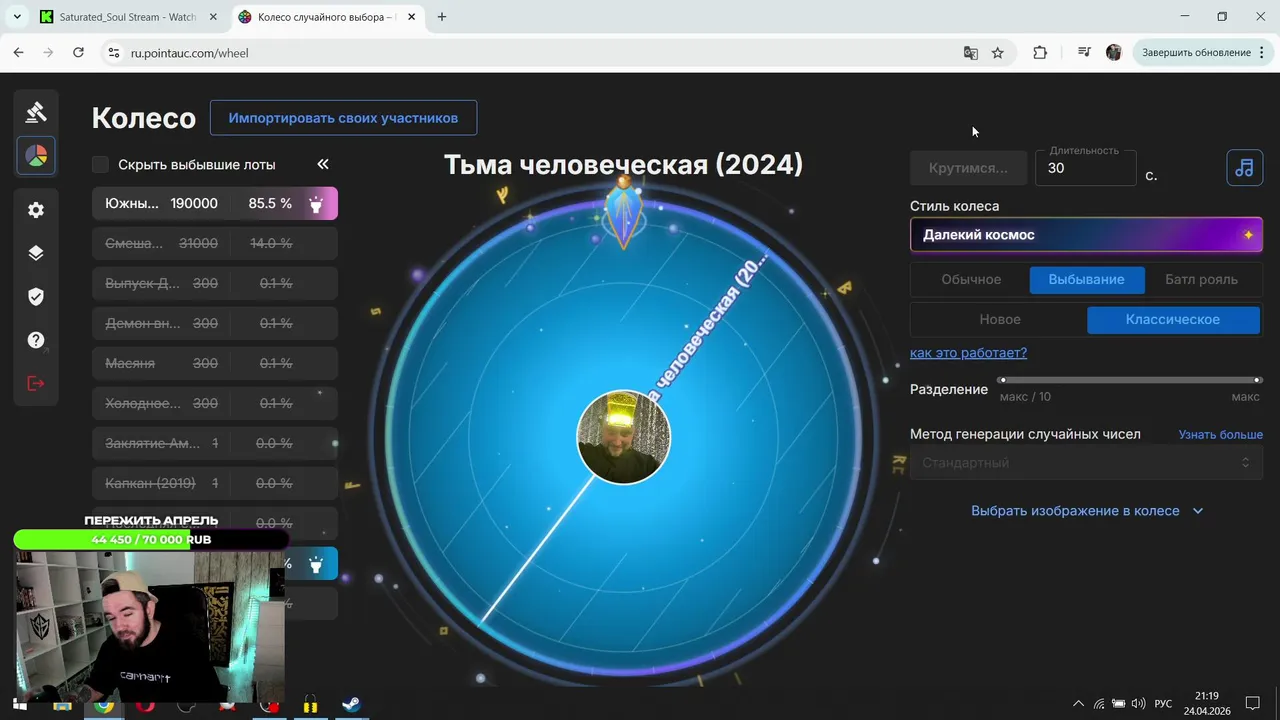Click Chrome translate page icon

pyautogui.click(x=970, y=53)
